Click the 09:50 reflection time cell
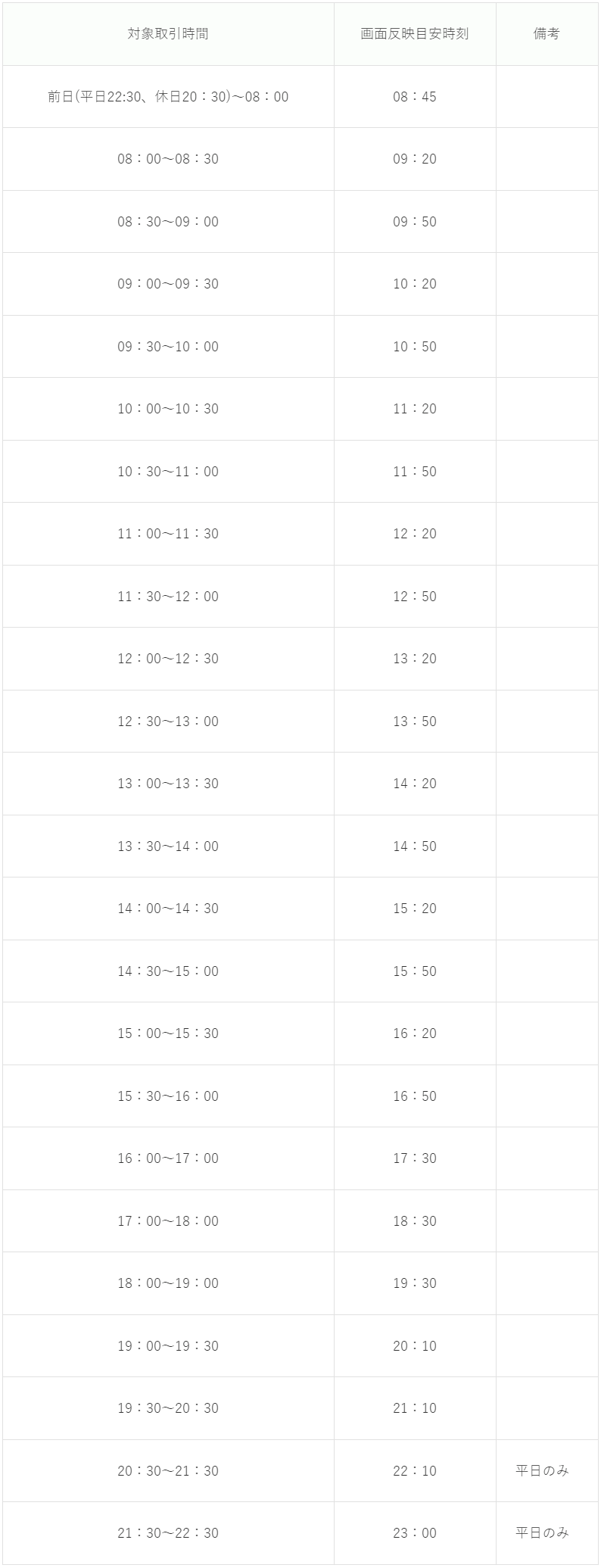Image resolution: width=601 pixels, height=1568 pixels. tap(415, 222)
